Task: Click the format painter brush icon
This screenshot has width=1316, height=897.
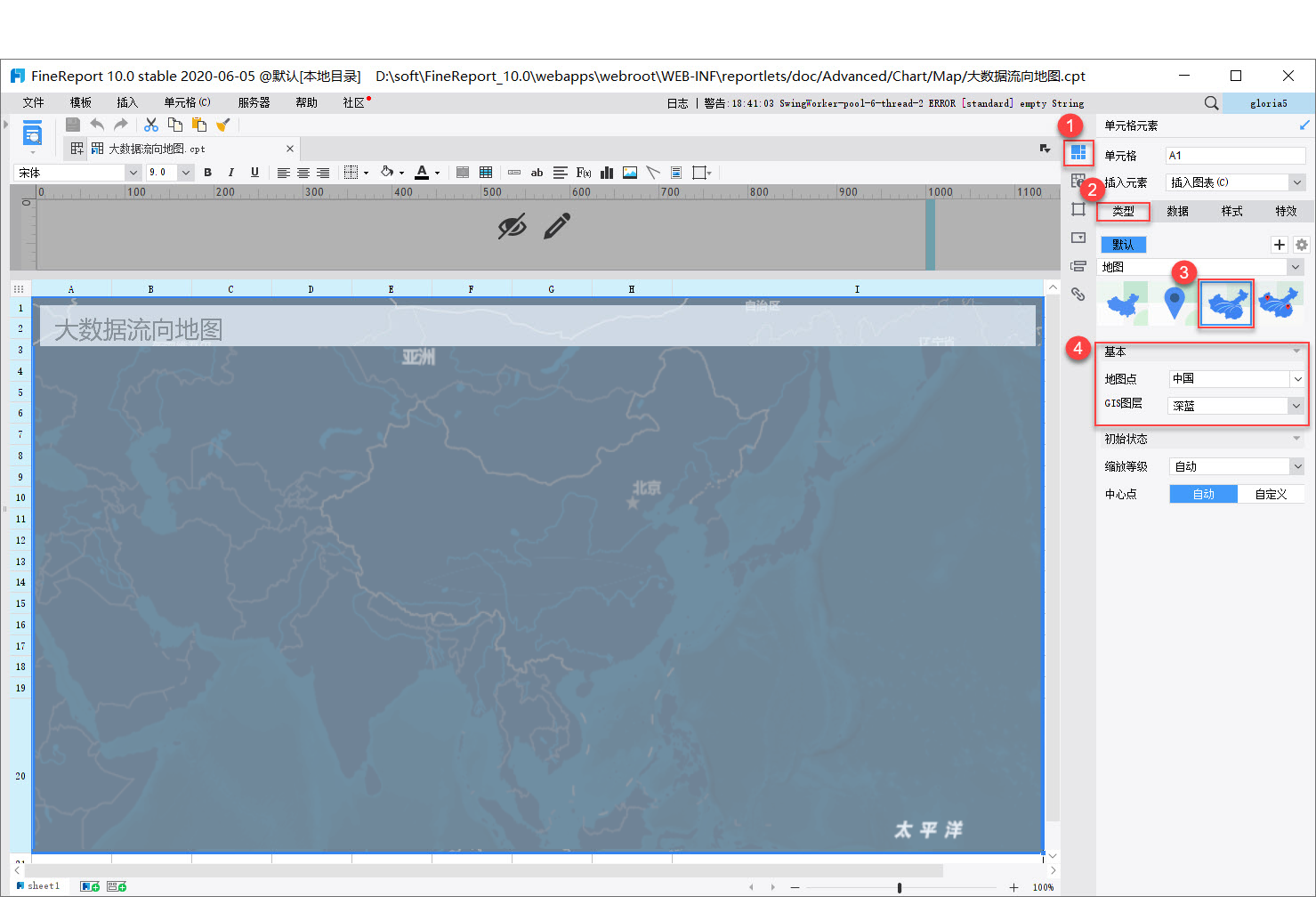Action: (x=223, y=125)
